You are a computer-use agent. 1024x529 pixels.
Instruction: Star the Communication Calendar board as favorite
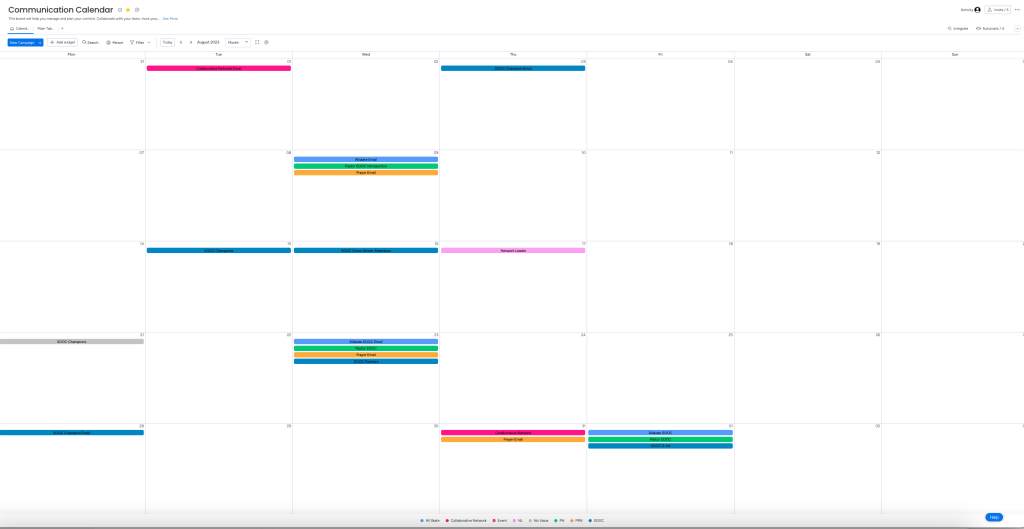[x=128, y=10]
